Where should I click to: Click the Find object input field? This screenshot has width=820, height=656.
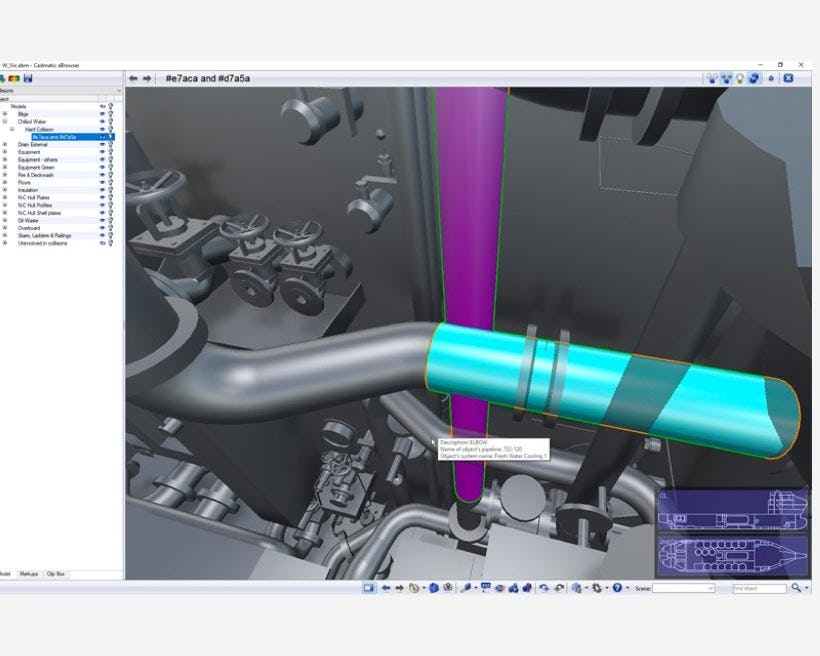[759, 588]
